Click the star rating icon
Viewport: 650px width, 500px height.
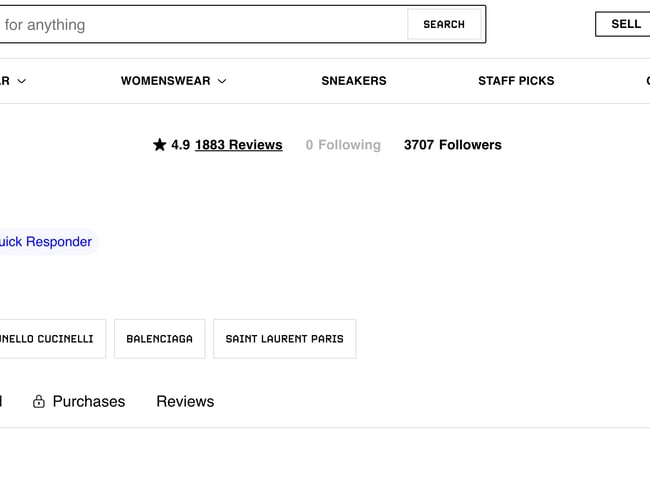pos(159,145)
